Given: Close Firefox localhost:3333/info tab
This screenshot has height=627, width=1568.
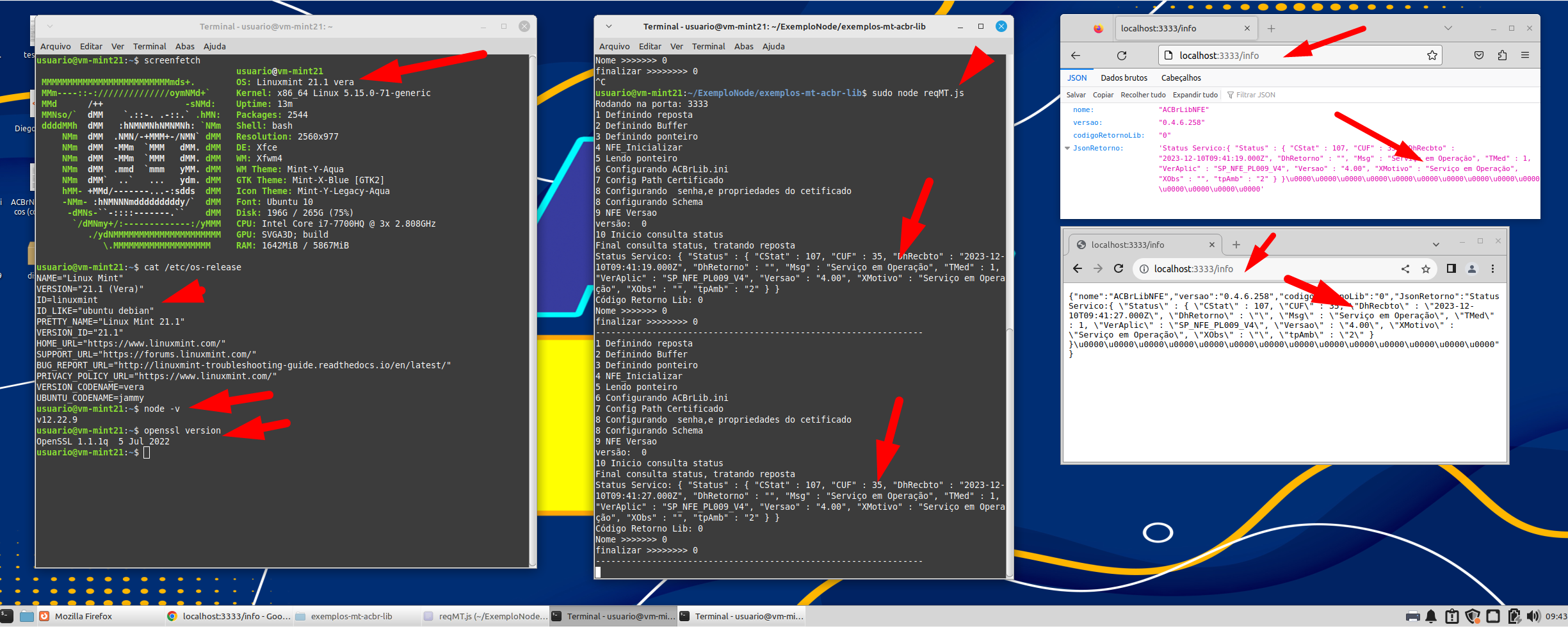Looking at the screenshot, I should pos(1247,28).
